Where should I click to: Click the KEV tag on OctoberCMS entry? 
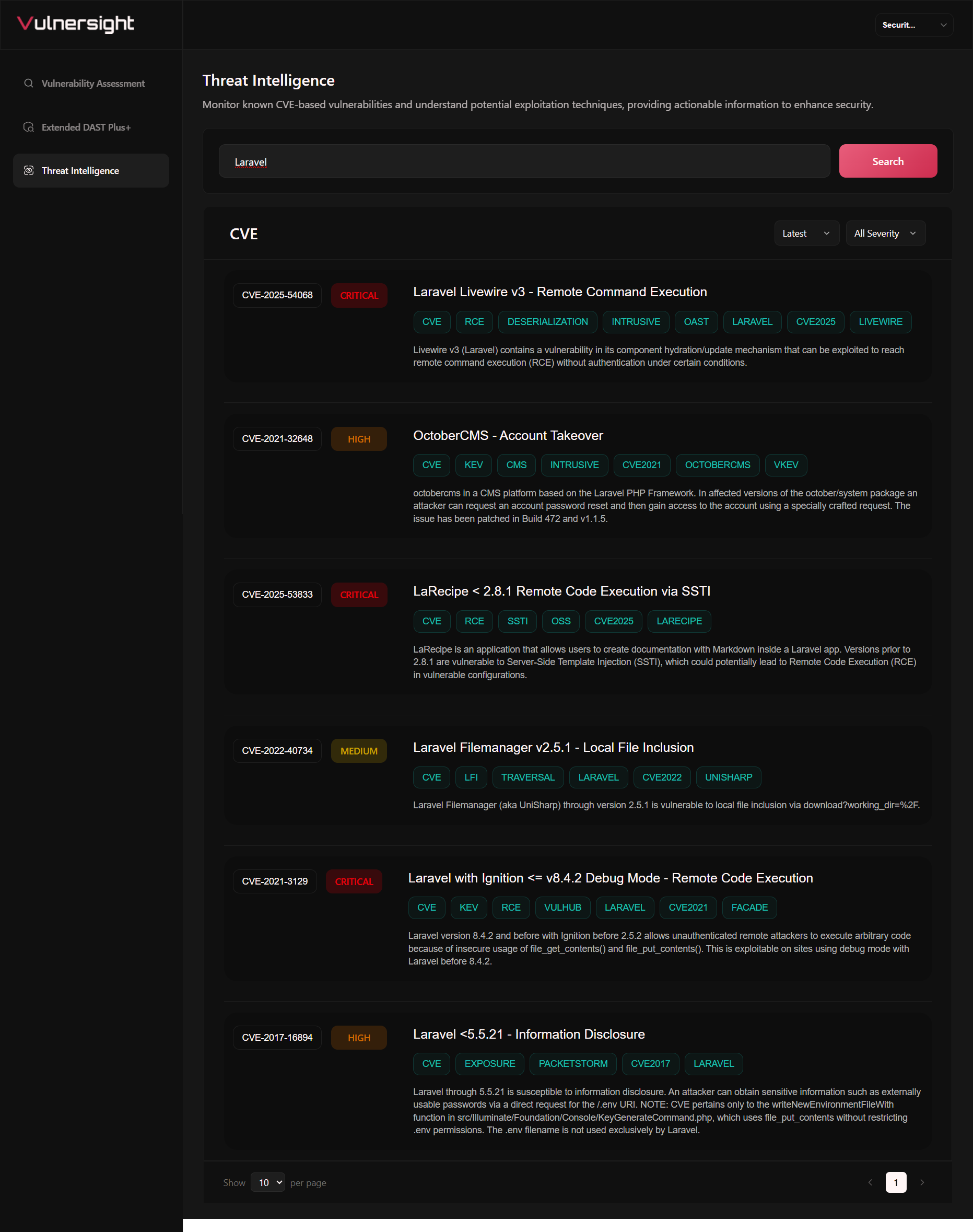point(473,464)
